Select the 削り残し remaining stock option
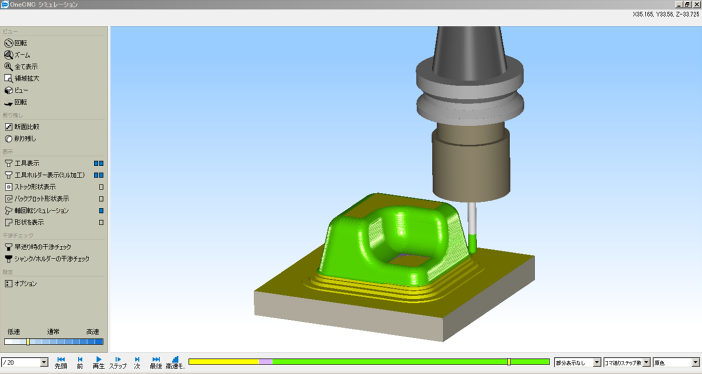The image size is (702, 374). coord(20,139)
